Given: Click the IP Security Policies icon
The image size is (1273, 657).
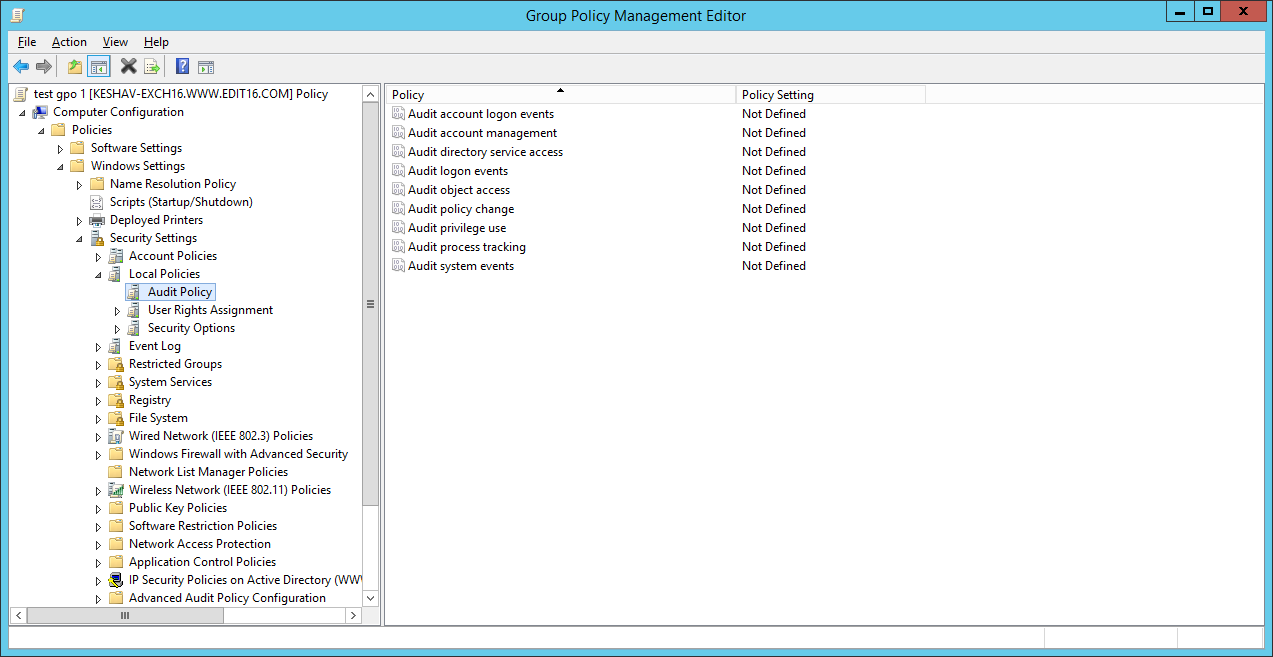Looking at the screenshot, I should point(116,580).
